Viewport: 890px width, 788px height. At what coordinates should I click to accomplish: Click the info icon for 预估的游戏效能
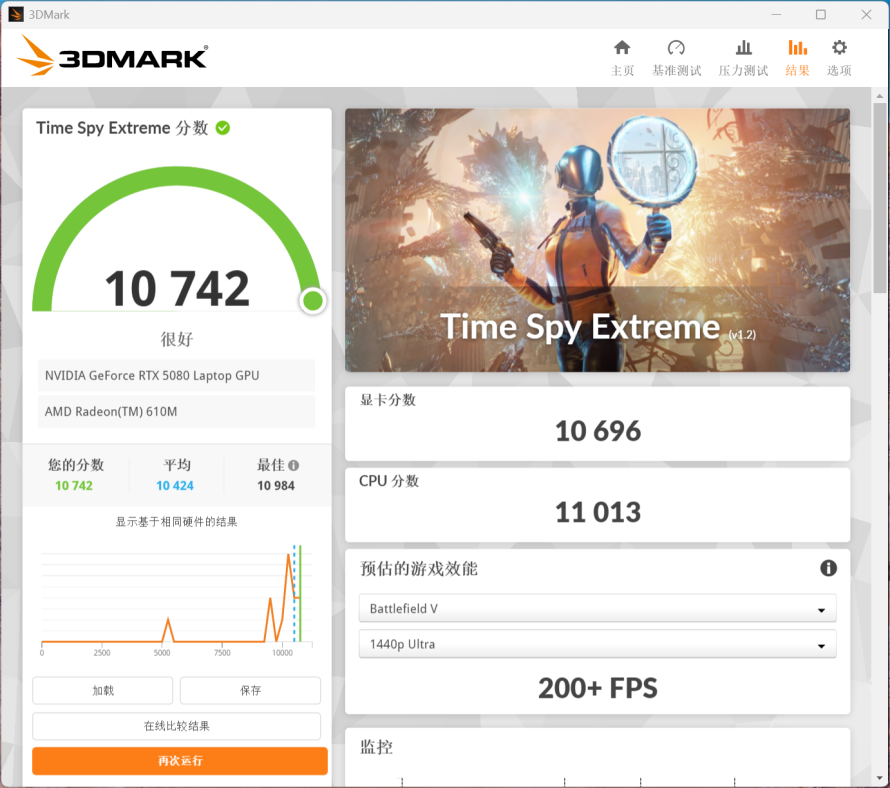coord(828,568)
